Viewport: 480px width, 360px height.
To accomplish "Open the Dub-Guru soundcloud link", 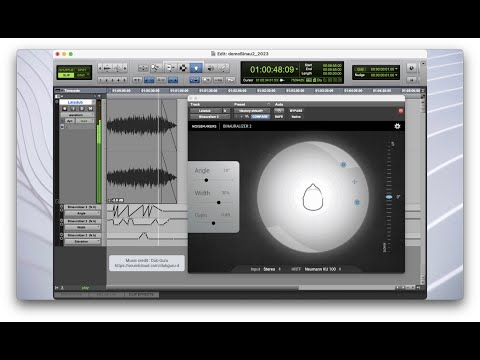I will pyautogui.click(x=147, y=266).
